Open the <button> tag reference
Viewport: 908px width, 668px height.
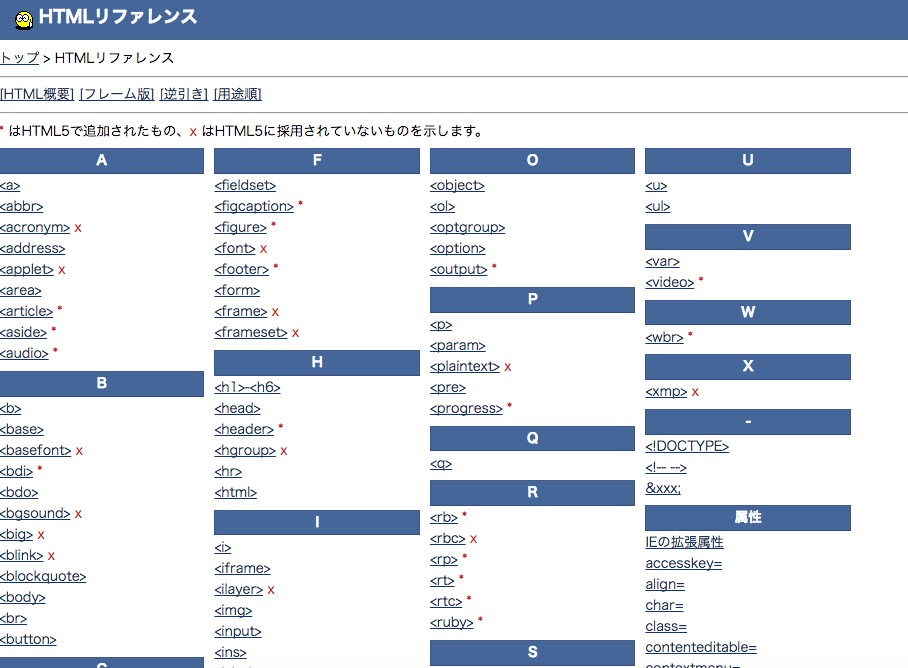pos(28,640)
